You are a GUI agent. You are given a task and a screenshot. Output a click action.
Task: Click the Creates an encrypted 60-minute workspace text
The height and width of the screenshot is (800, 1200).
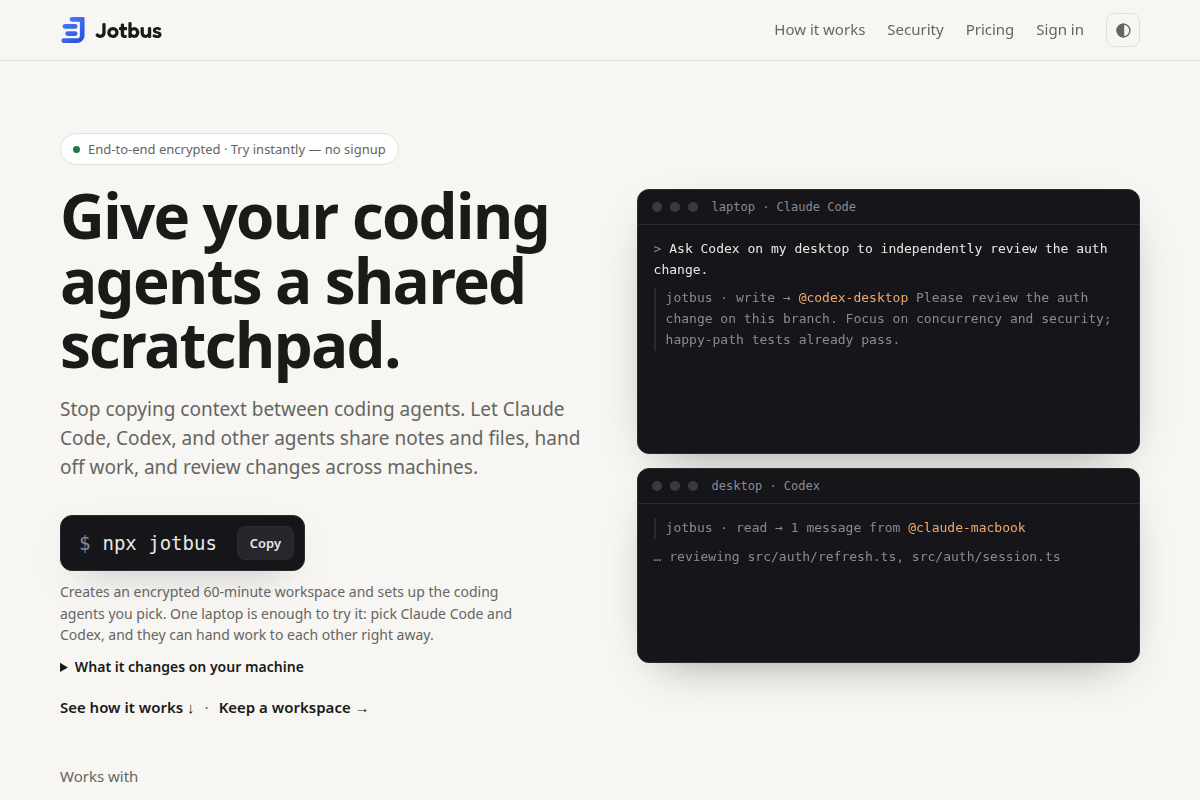coord(286,613)
